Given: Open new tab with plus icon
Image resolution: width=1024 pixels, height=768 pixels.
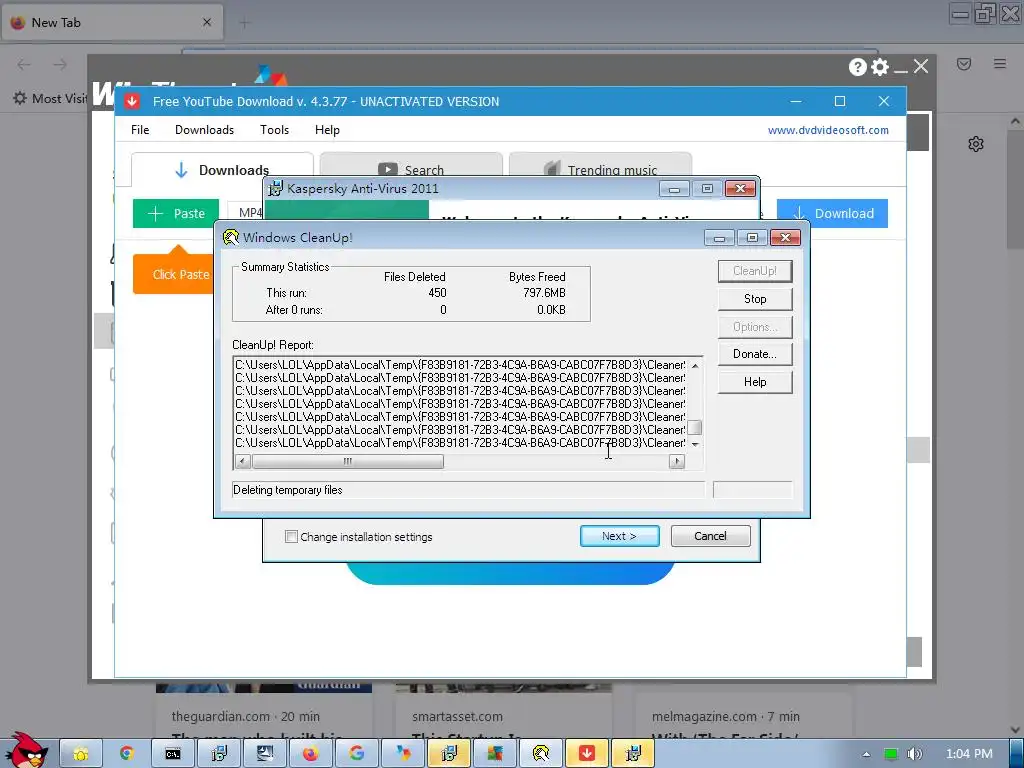Looking at the screenshot, I should (x=245, y=23).
